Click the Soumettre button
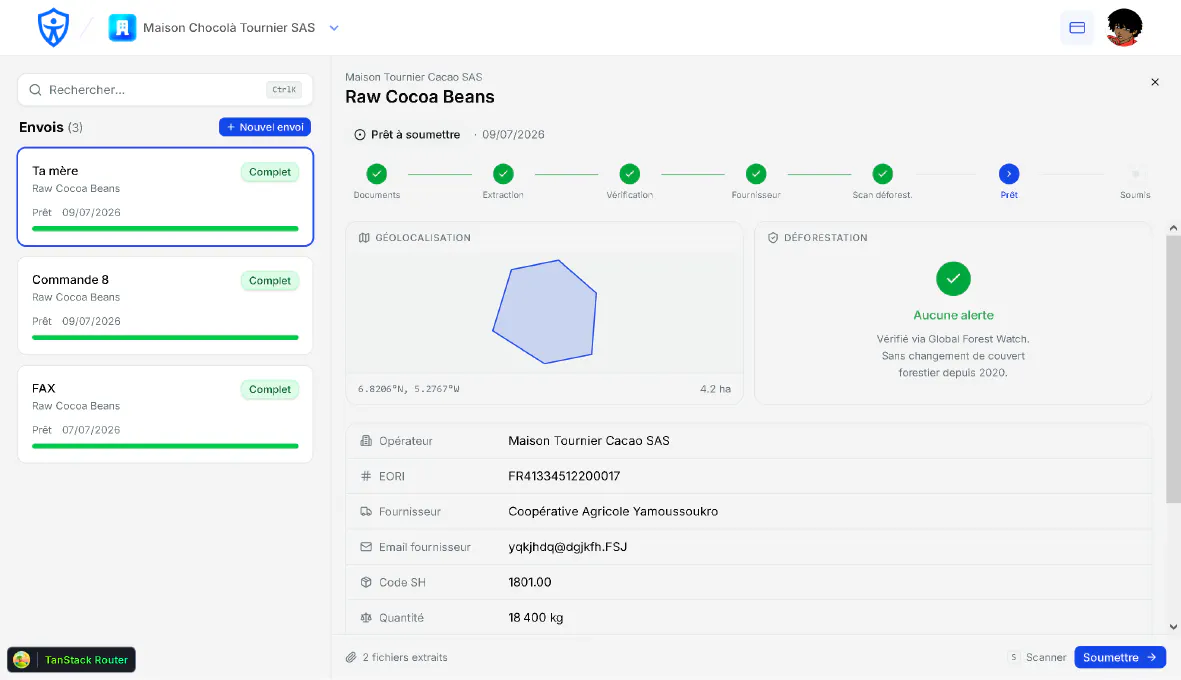 (x=1120, y=657)
